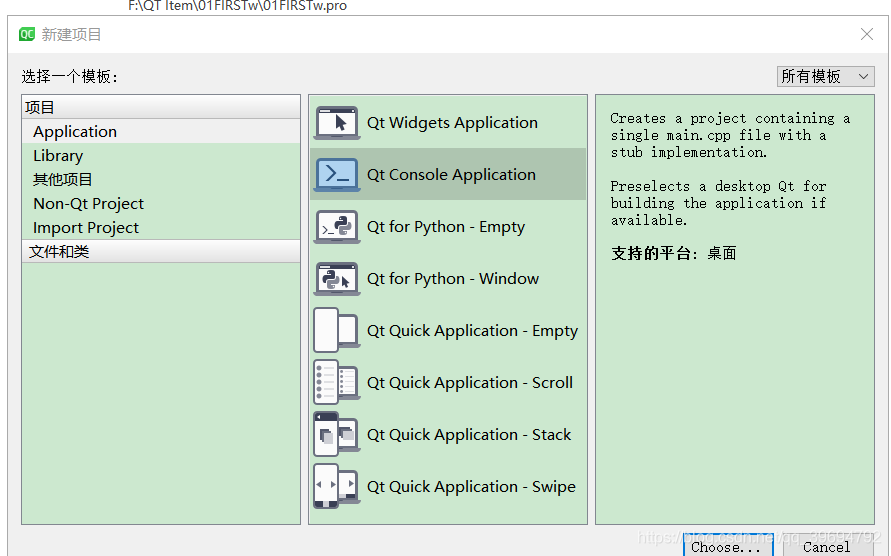
Task: Click the Qt Widgets Application template icon
Action: click(x=337, y=122)
